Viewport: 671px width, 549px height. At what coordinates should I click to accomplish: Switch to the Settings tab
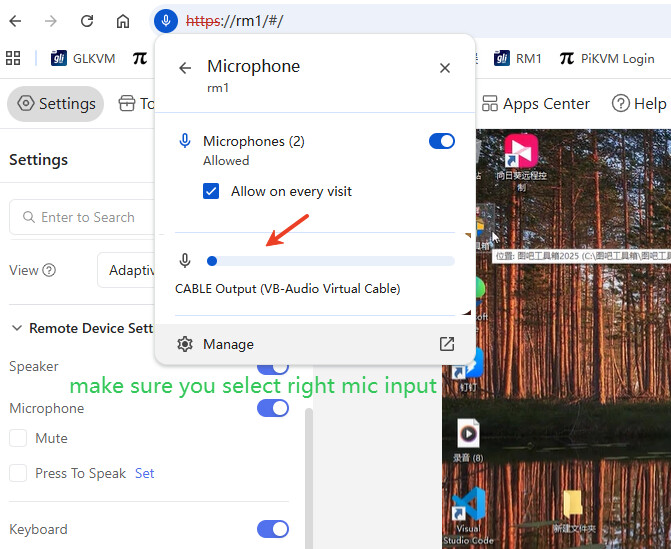(x=56, y=104)
